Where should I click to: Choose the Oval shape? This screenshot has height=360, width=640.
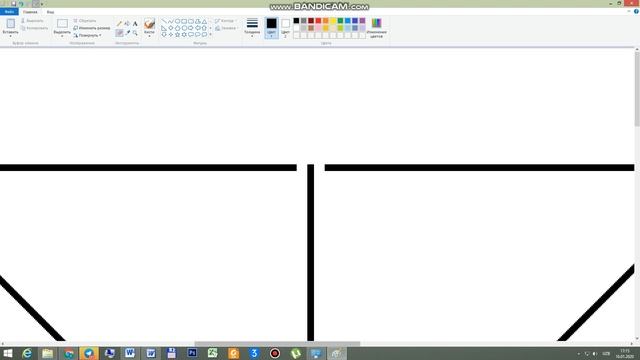[178, 21]
